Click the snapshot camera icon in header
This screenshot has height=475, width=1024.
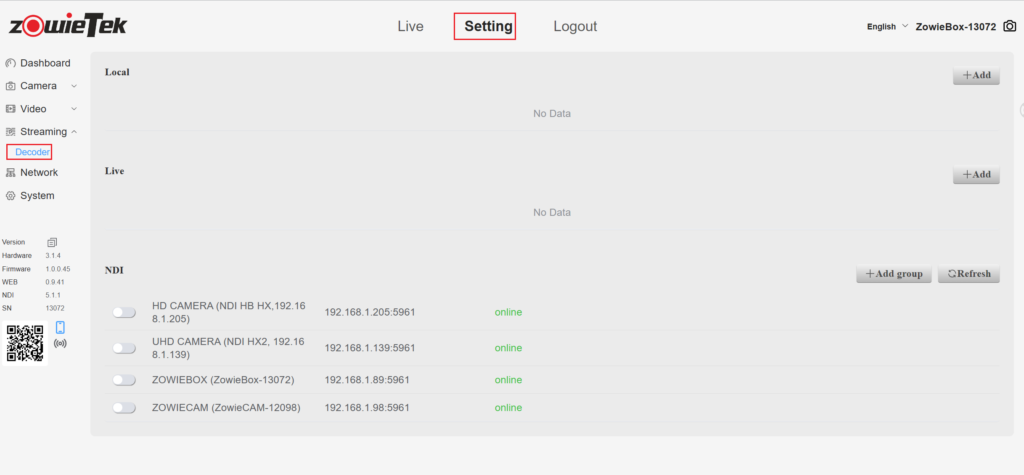[x=1010, y=27]
